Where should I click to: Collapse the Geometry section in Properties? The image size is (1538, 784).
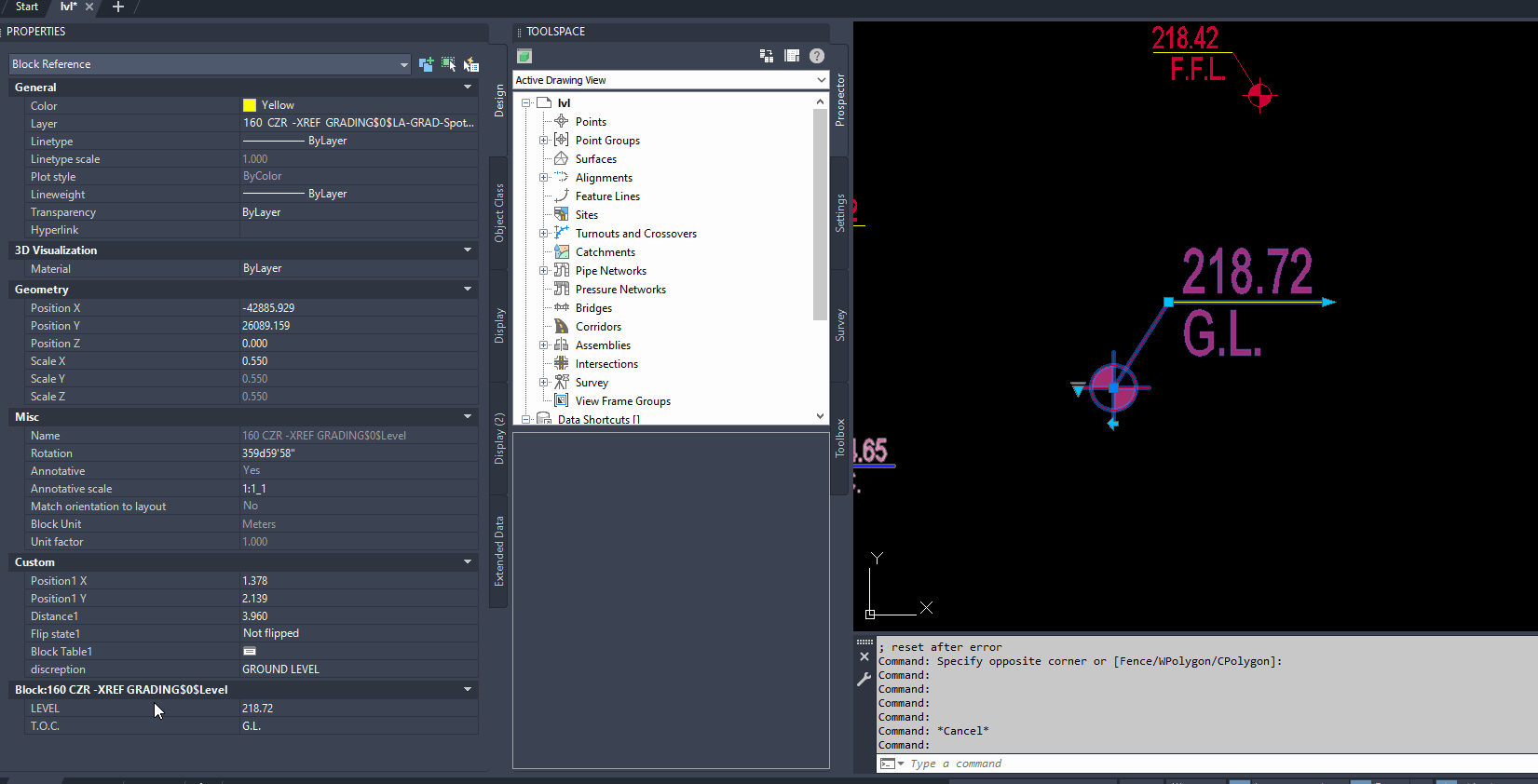(x=468, y=290)
